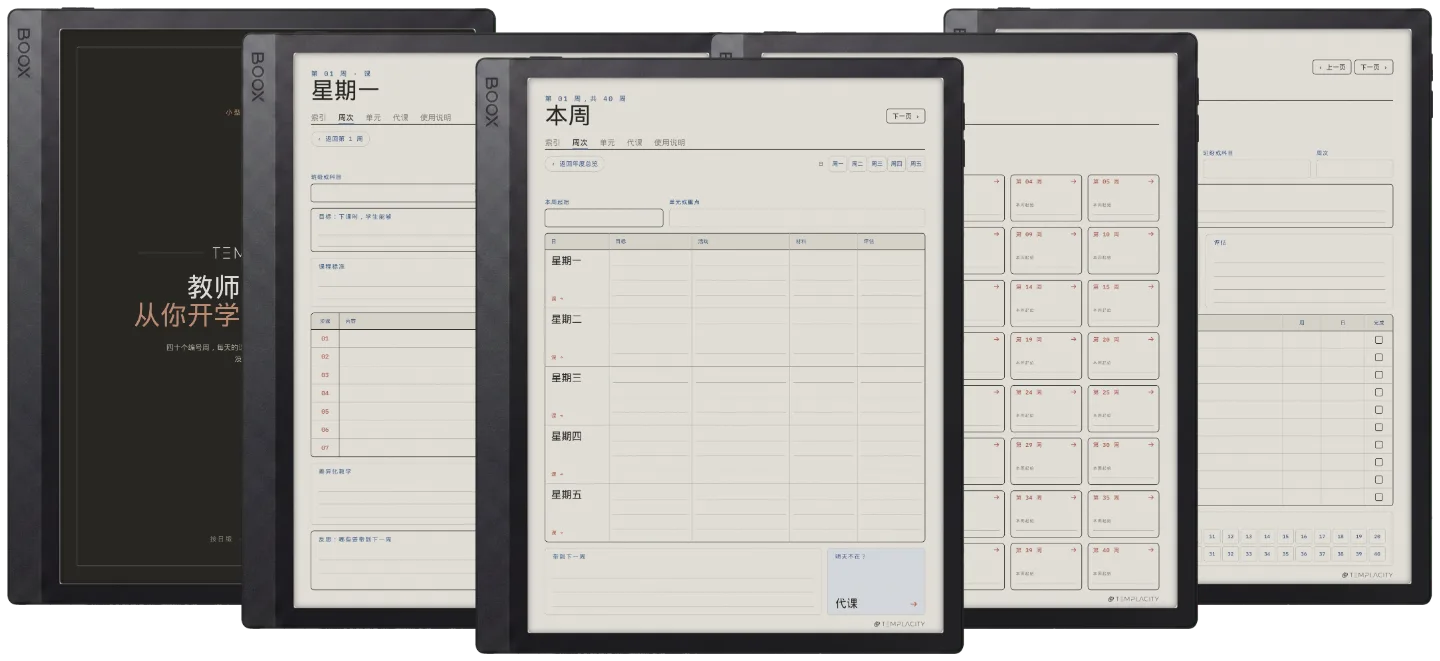Tap period 04 on the 星期一 page
Viewport: 1440px width, 661px height.
click(x=325, y=393)
